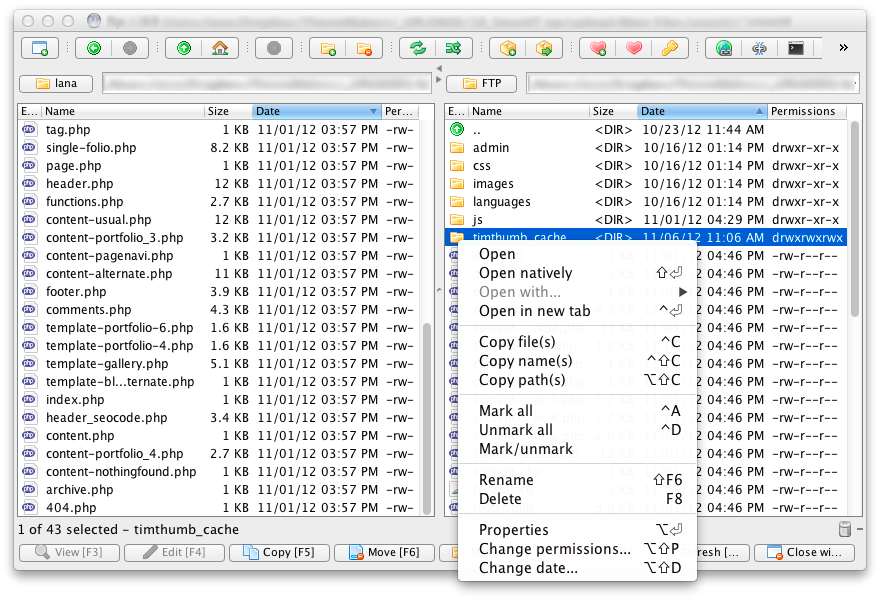Open the FTP drive dropdown button
Image resolution: width=880 pixels, height=601 pixels.
point(482,84)
